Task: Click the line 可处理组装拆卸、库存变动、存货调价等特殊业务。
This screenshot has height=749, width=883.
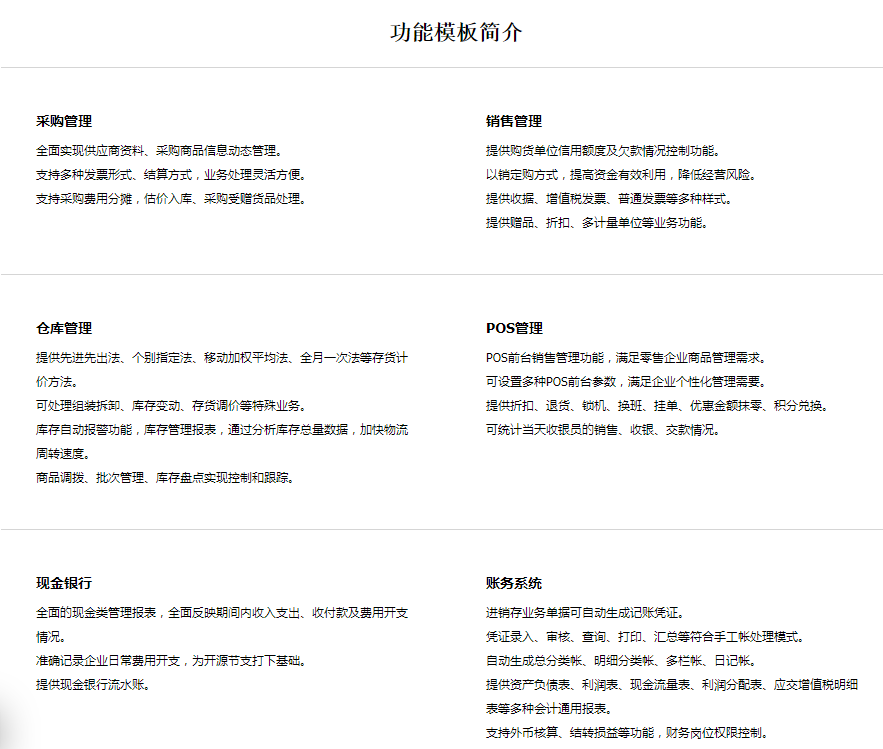Action: (x=171, y=406)
